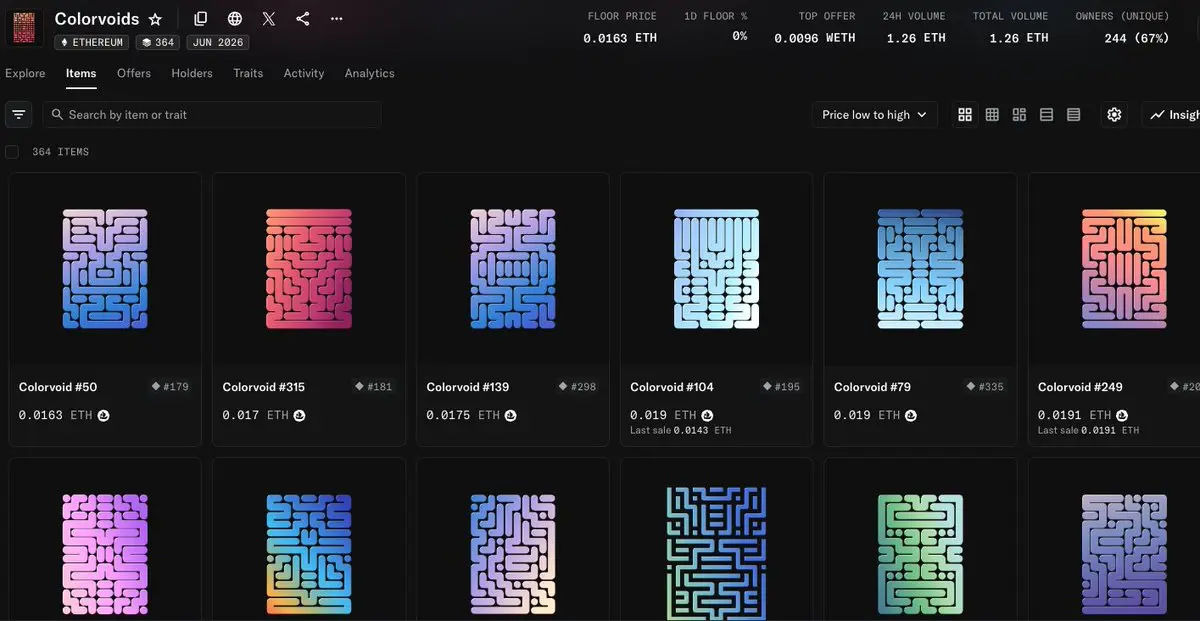Click the Owners 244 (67%) stat
Image resolution: width=1200 pixels, height=621 pixels.
click(x=1122, y=28)
